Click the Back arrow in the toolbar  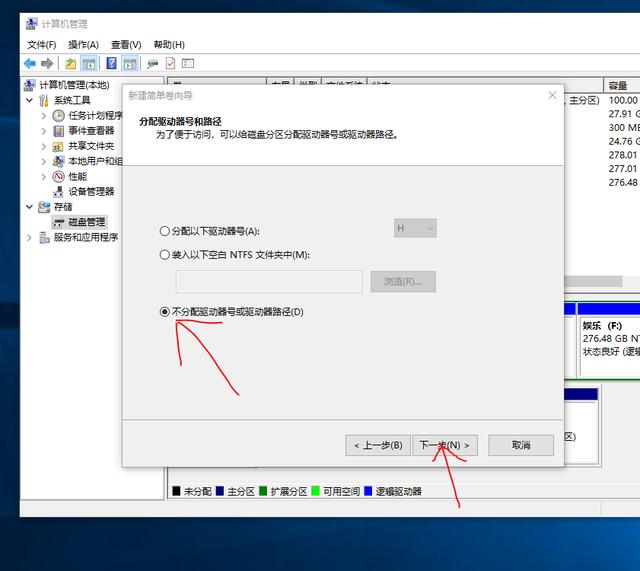30,64
